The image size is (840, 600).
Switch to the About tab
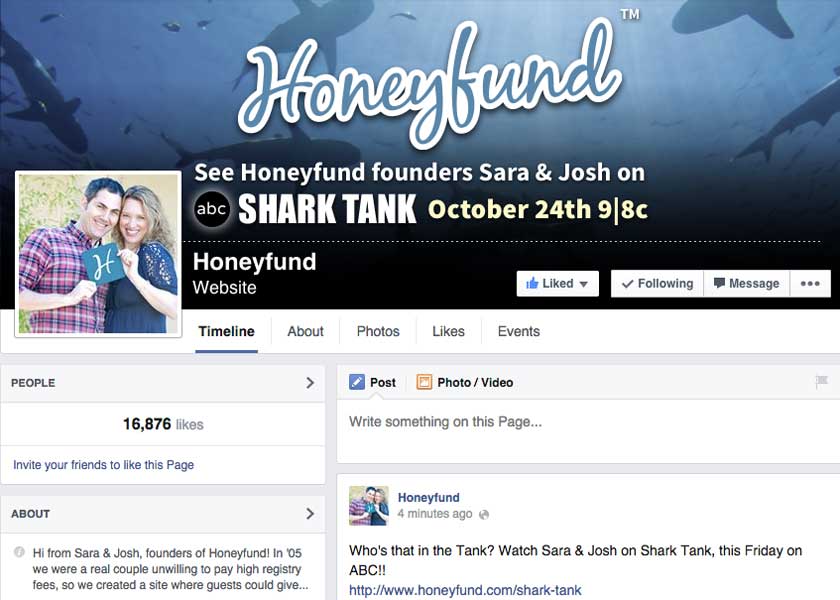305,331
